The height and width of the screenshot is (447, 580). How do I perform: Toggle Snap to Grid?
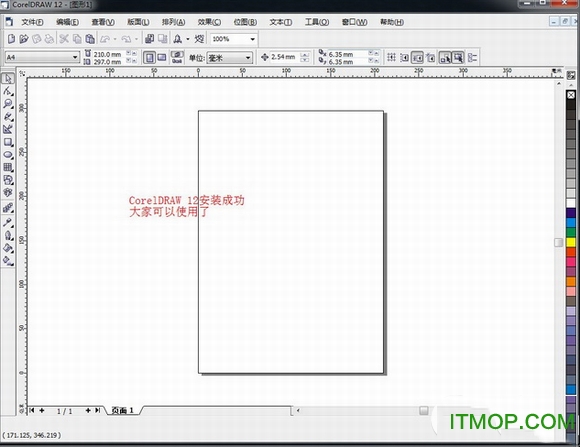(x=391, y=57)
